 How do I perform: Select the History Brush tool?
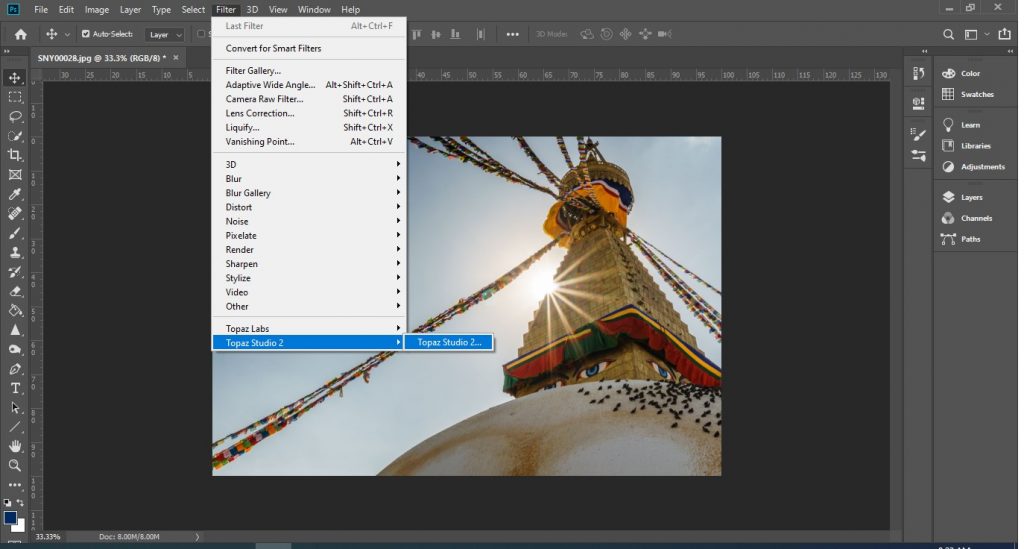(14, 272)
